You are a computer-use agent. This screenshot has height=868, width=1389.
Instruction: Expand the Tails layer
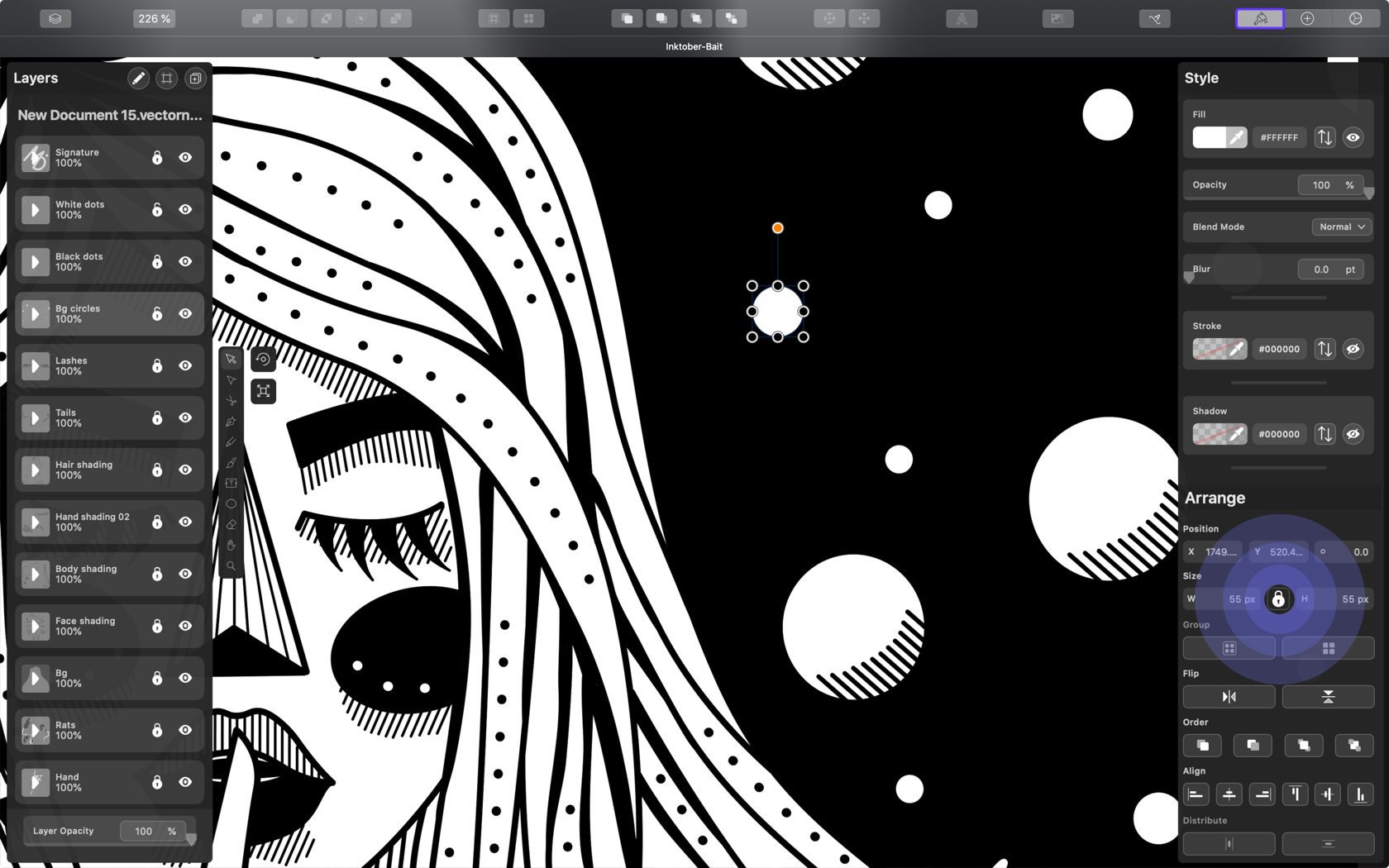(x=35, y=417)
